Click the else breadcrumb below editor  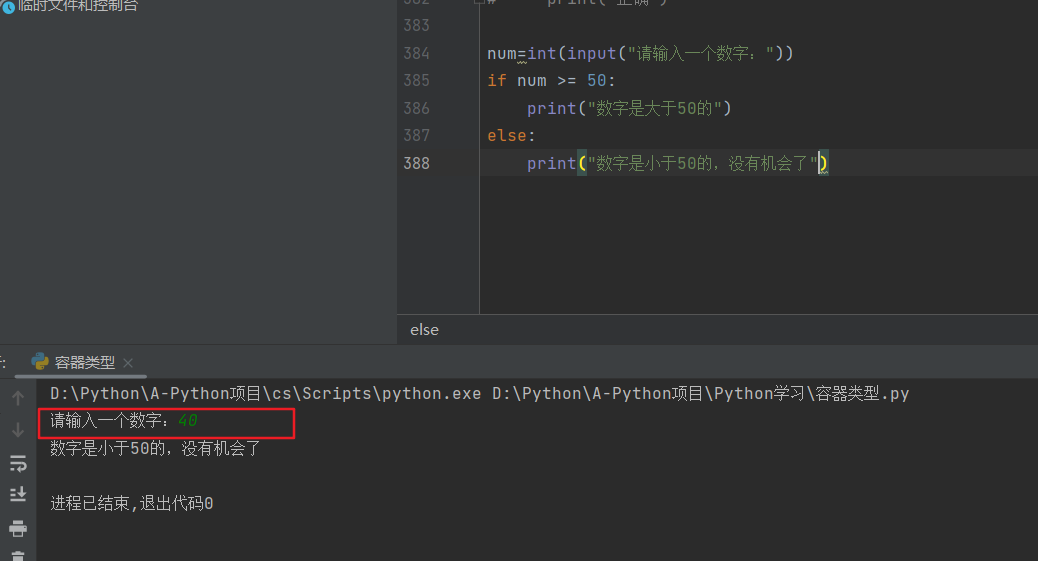coord(424,330)
